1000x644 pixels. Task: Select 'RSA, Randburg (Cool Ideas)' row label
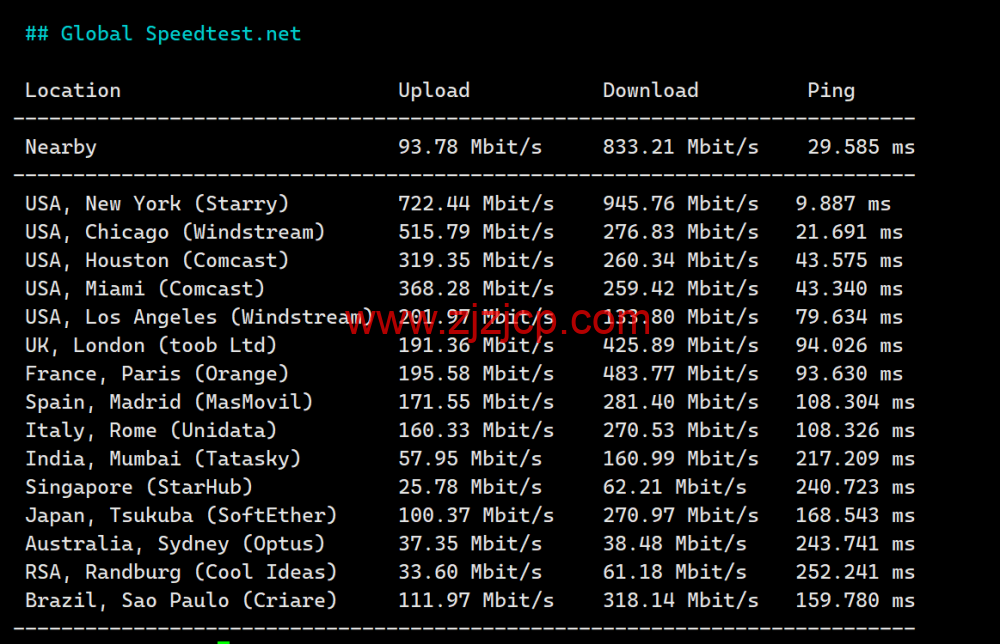pyautogui.click(x=181, y=573)
